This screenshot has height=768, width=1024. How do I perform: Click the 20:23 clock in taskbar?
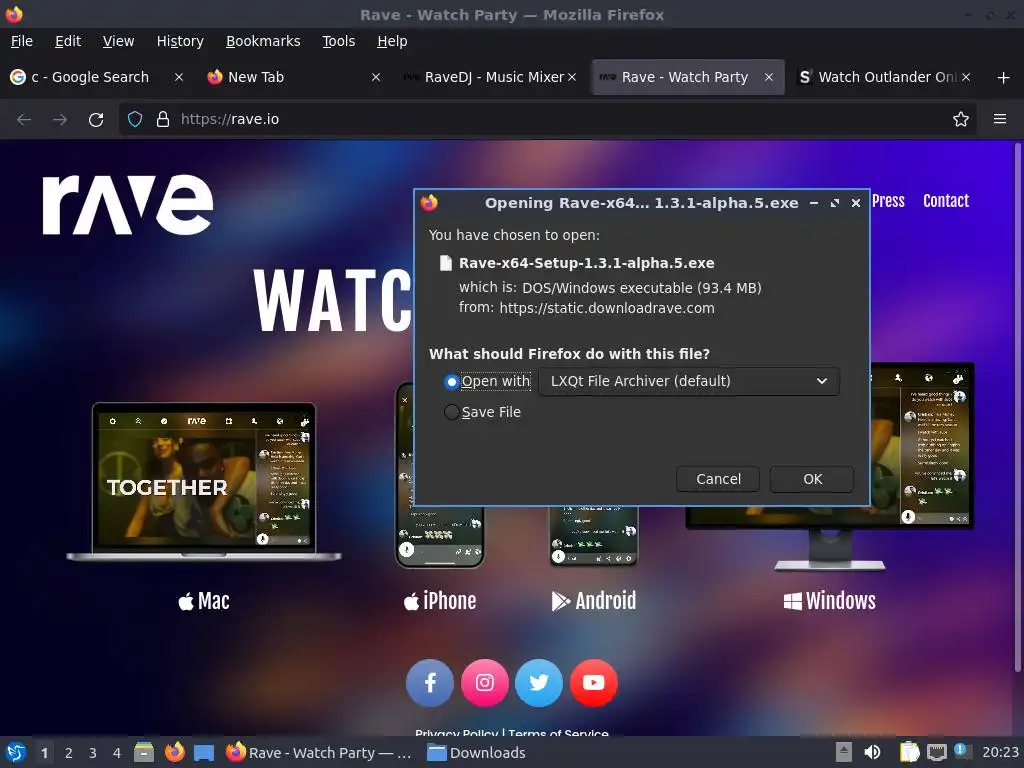1000,753
